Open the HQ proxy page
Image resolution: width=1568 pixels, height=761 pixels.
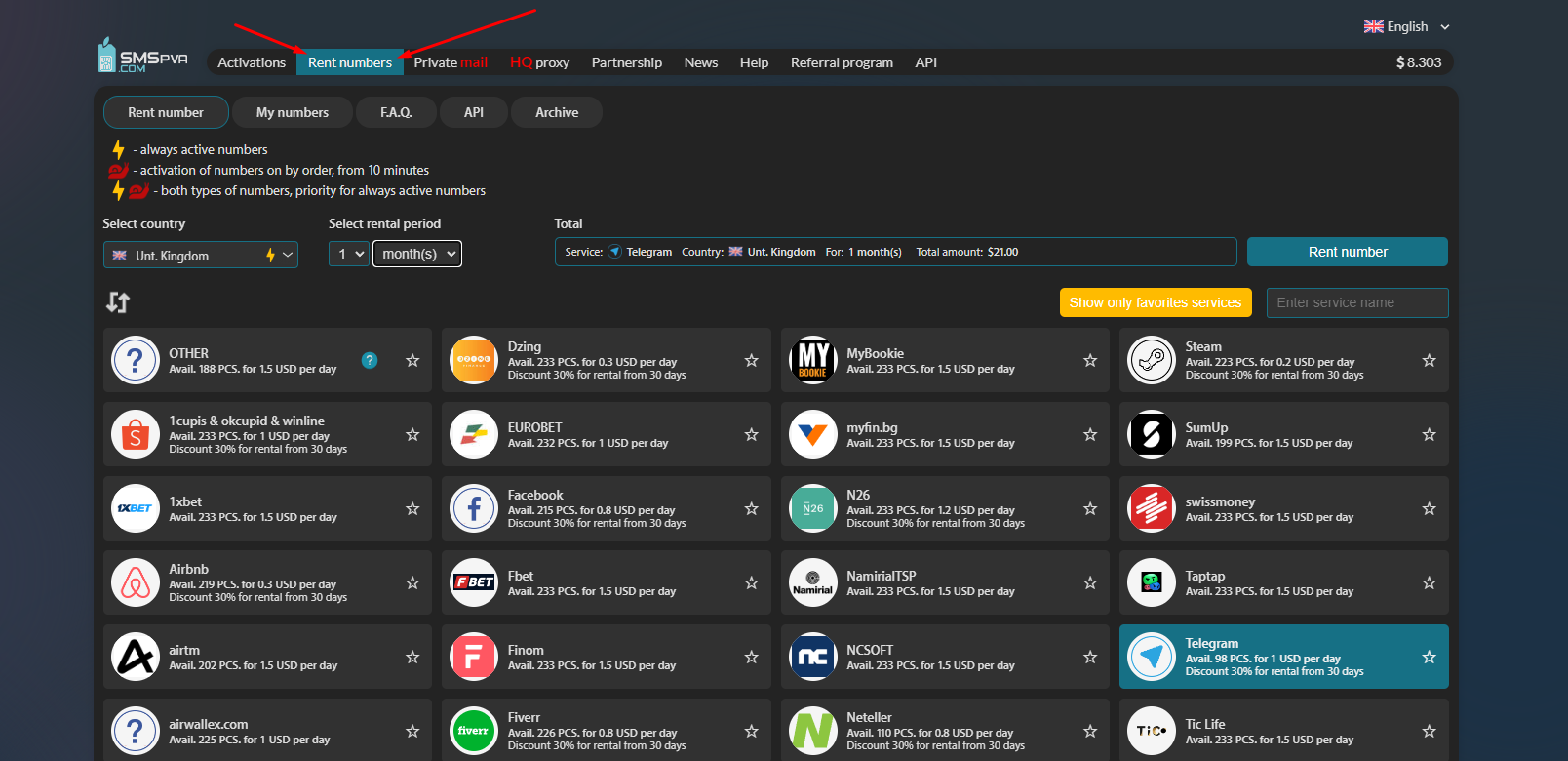(539, 62)
